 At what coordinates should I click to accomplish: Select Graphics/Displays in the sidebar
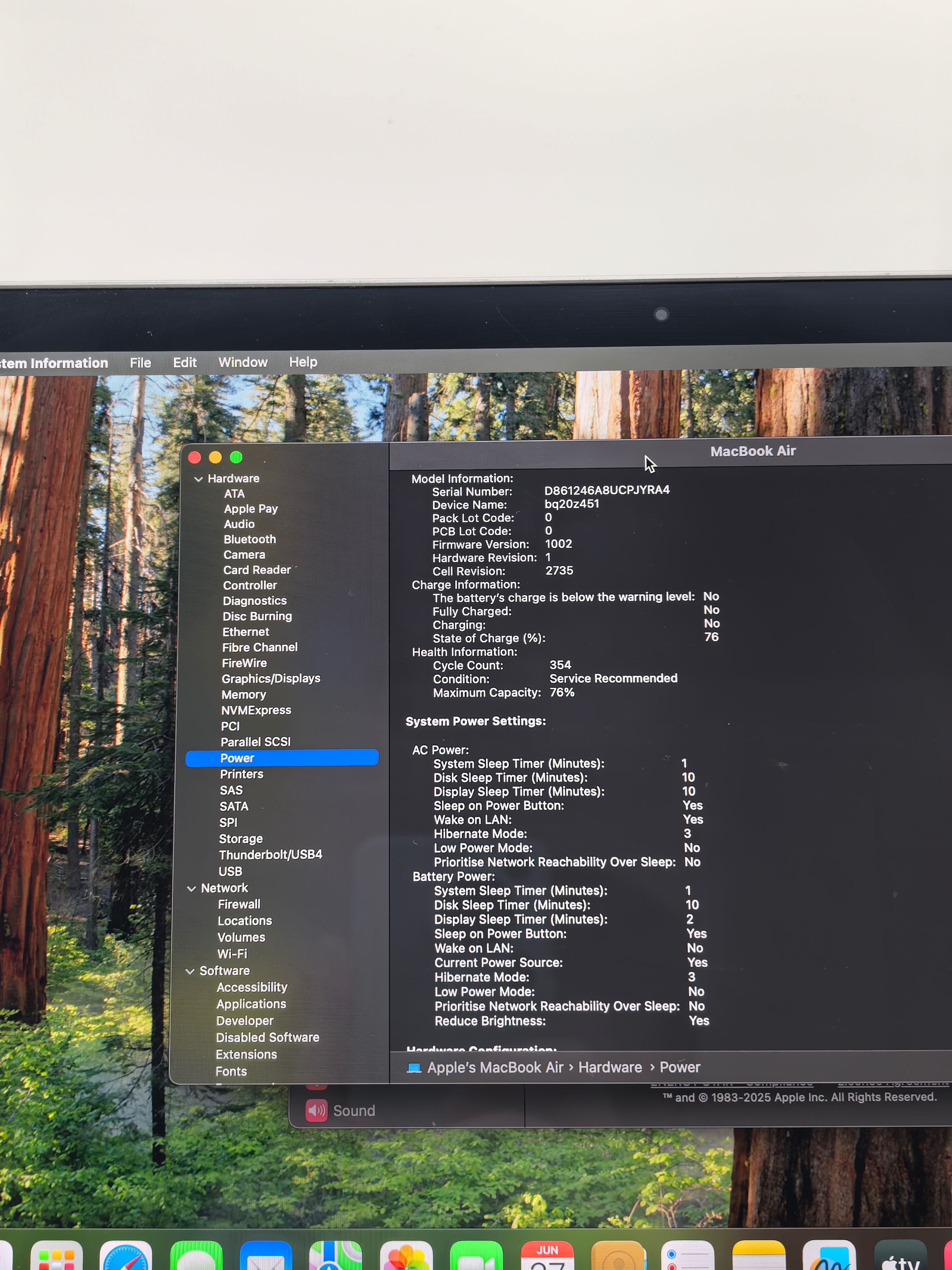271,679
